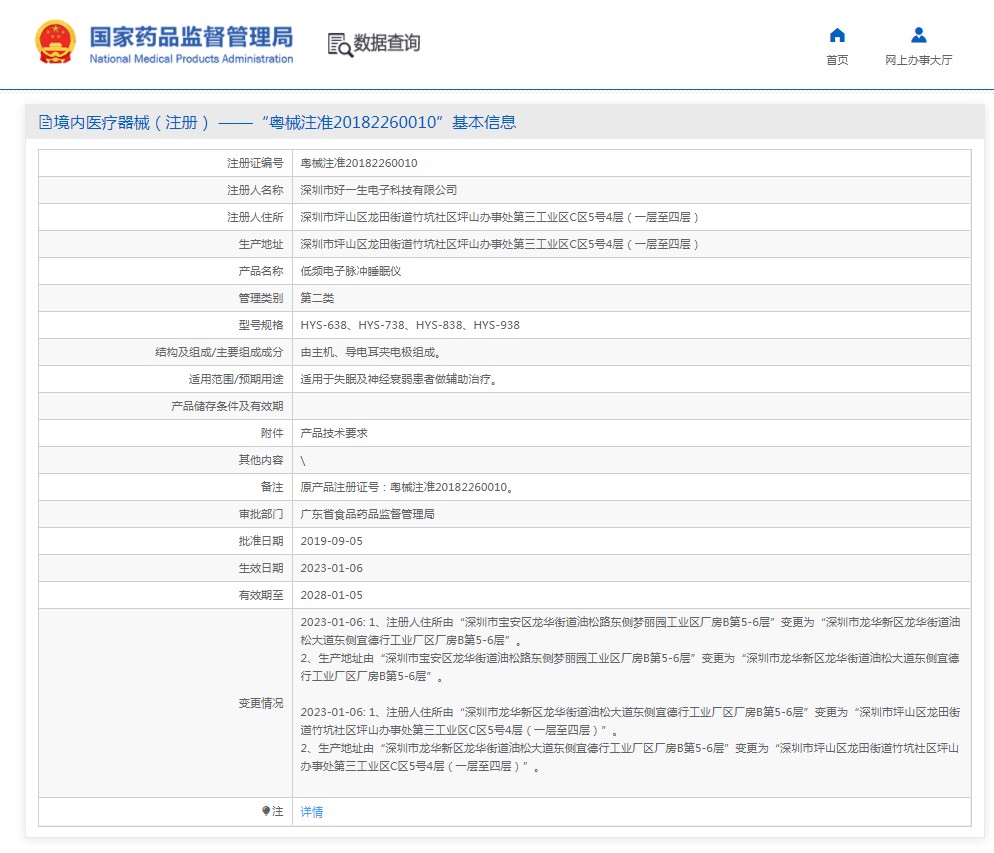Select 广东省食品药品监督管理局 cell

[367, 515]
